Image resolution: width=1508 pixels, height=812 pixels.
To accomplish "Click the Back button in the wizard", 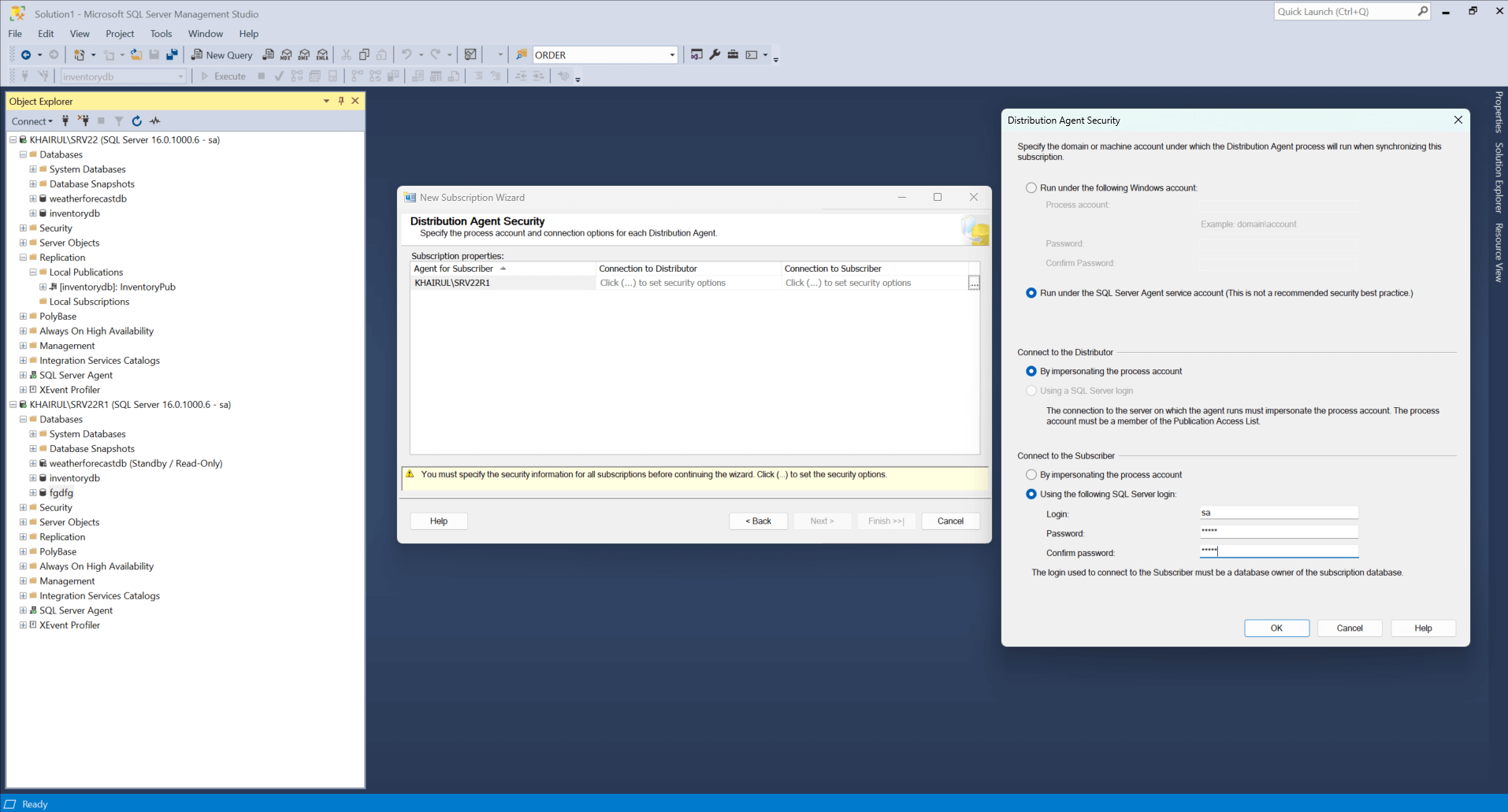I will click(x=758, y=521).
